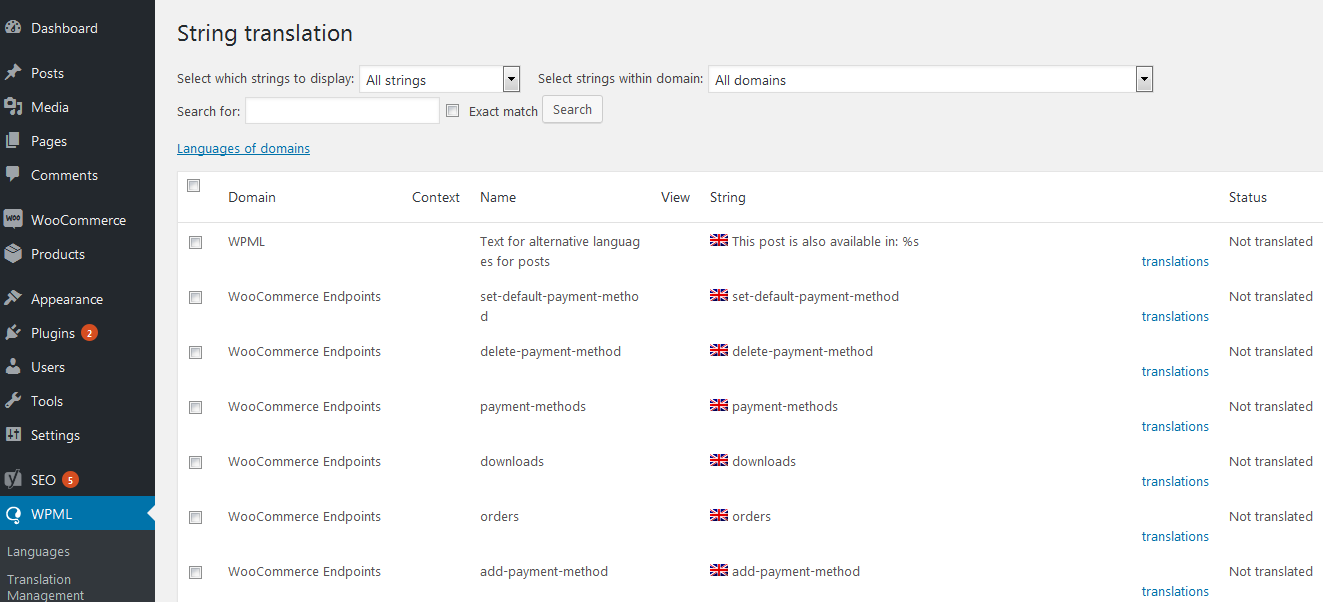Screen dimensions: 1323x602
Task: Click UK flag beside downloads string
Action: point(719,460)
